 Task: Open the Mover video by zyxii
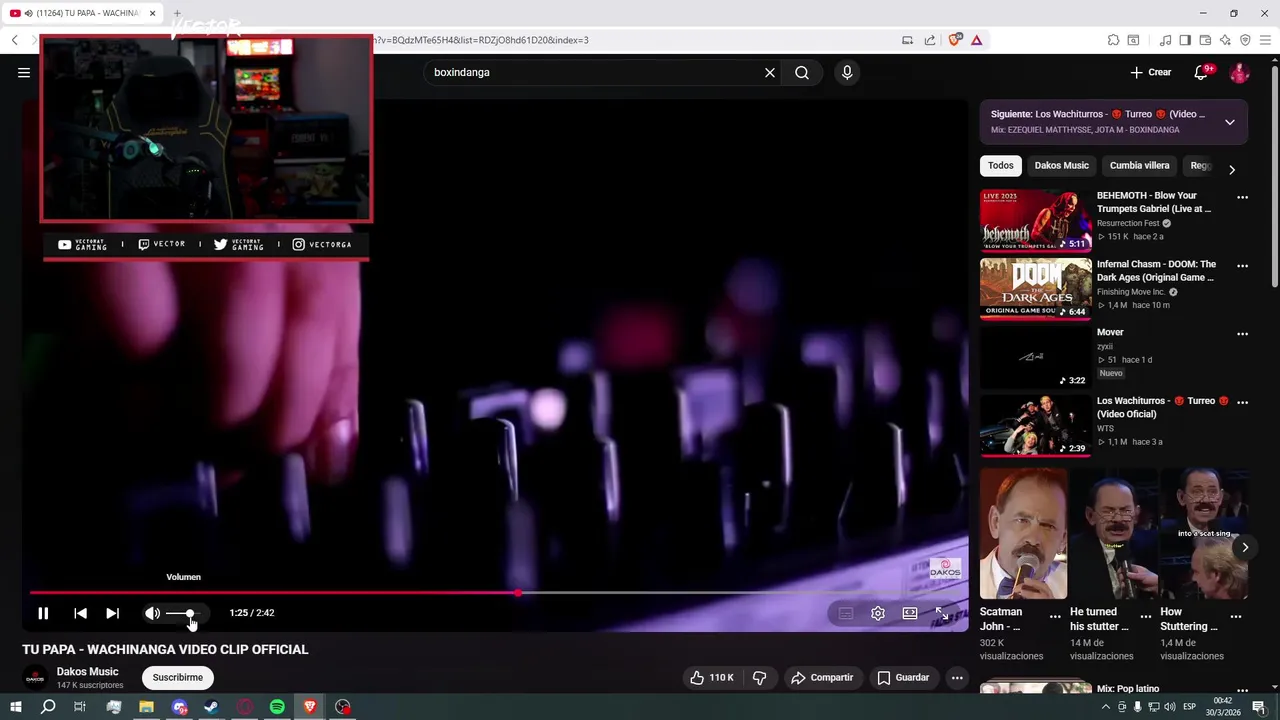point(1035,357)
